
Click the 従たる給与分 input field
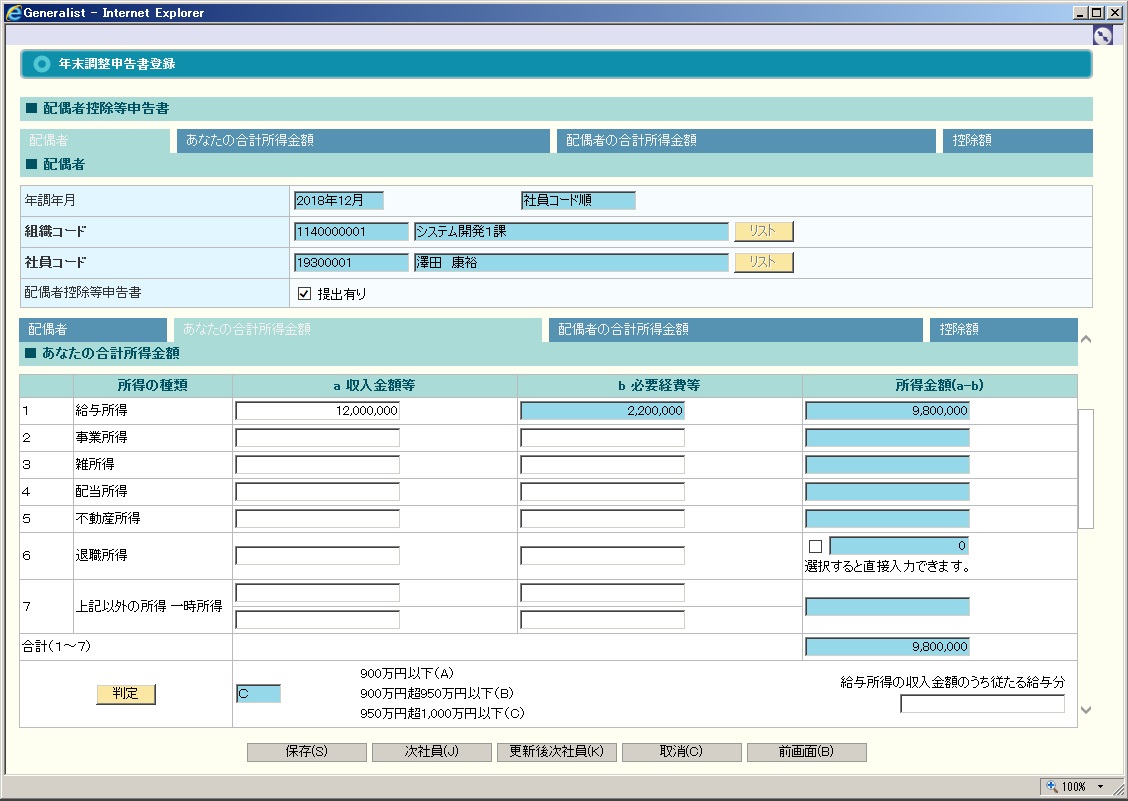[x=982, y=704]
